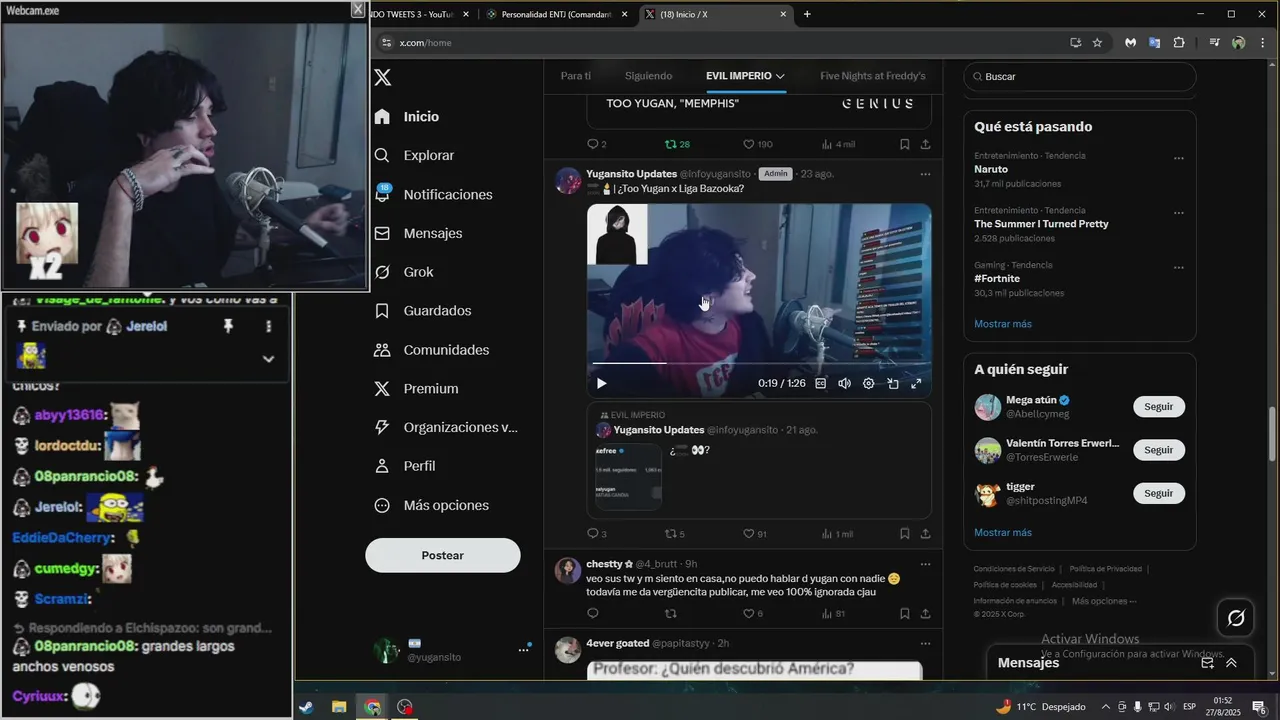Open more options on chestty's post

coord(925,564)
